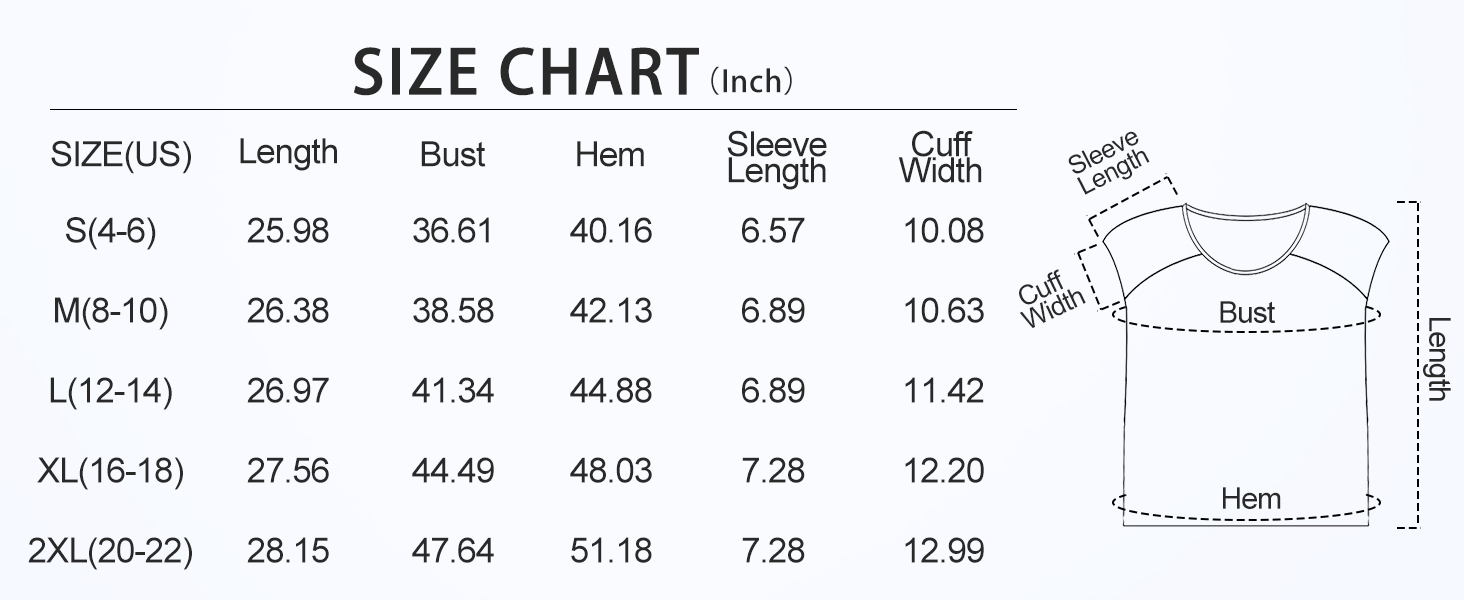Select the Cuff Width column header

coord(941,158)
